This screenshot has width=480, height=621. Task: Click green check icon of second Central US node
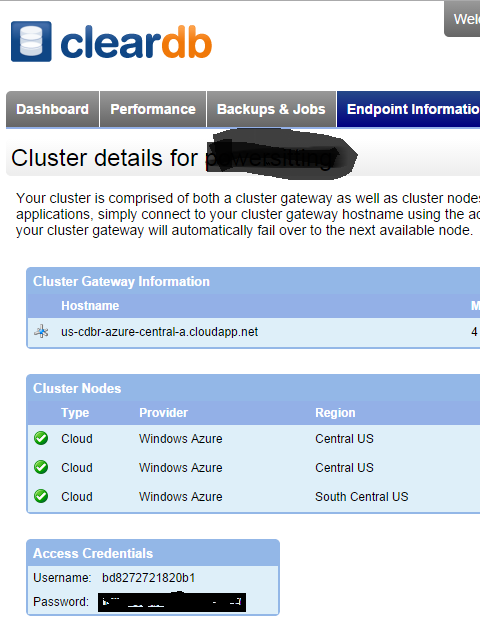tap(41, 467)
